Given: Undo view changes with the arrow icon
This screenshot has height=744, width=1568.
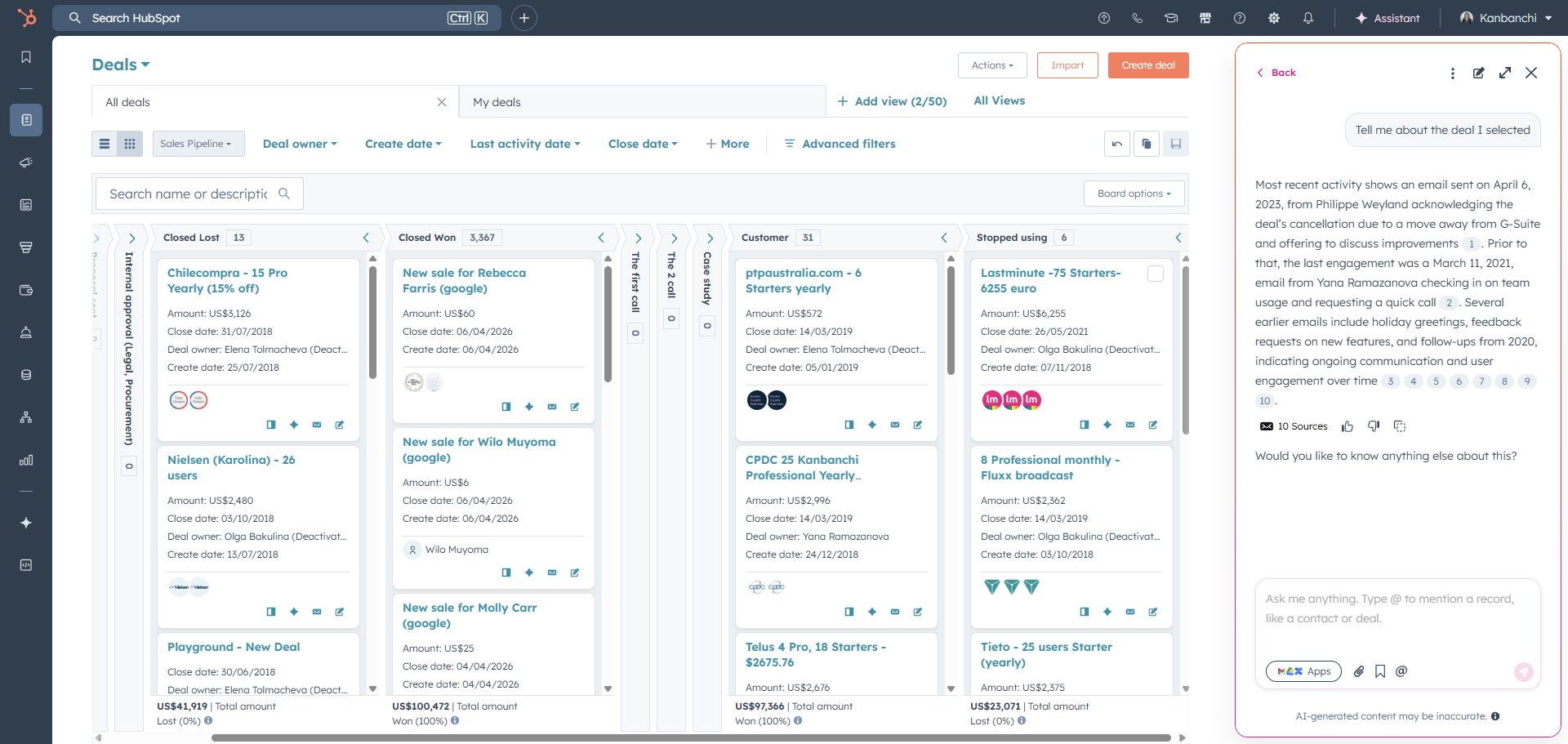Looking at the screenshot, I should tap(1116, 144).
